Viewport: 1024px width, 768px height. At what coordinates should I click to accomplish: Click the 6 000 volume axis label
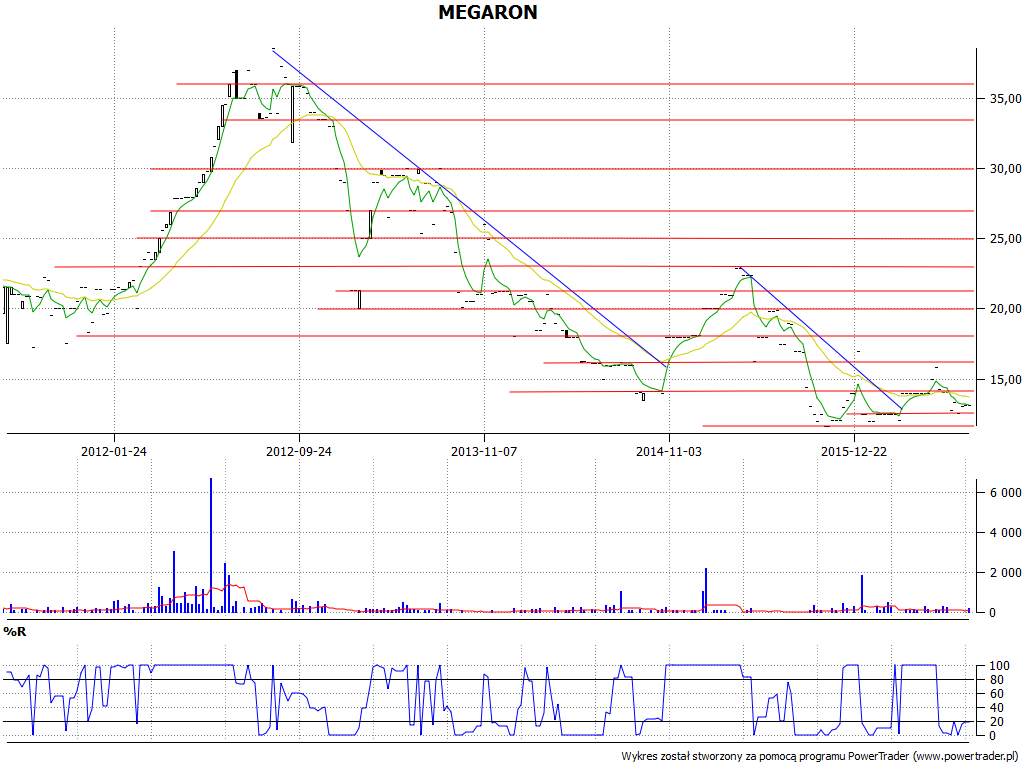[x=1006, y=493]
